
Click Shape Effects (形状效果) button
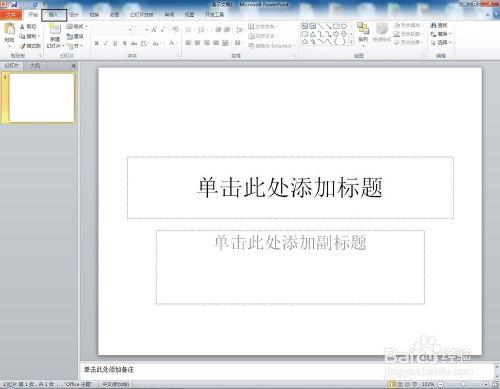coord(408,42)
